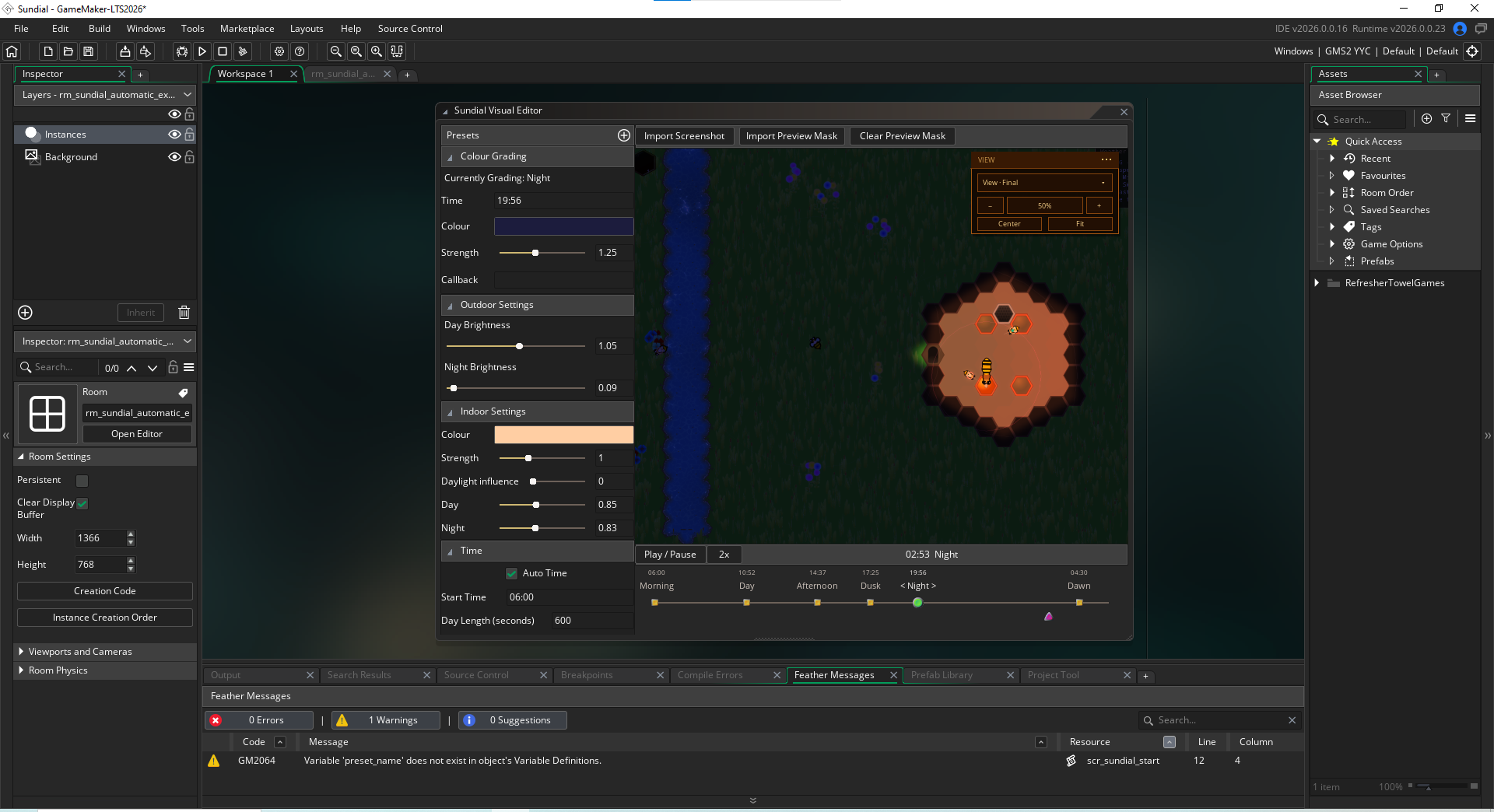Screen dimensions: 1494x812
Task: Click the Indoor Settings peach colour swatch
Action: point(563,435)
